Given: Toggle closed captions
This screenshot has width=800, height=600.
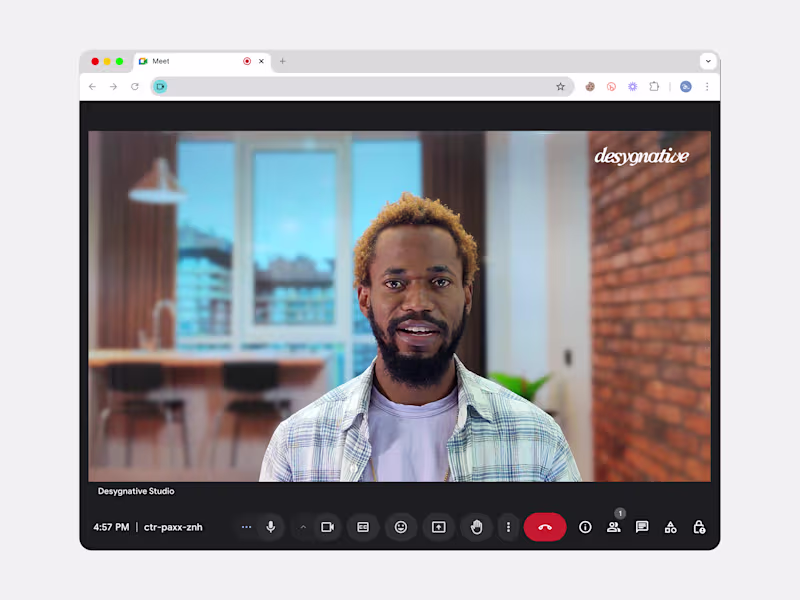Looking at the screenshot, I should point(363,527).
